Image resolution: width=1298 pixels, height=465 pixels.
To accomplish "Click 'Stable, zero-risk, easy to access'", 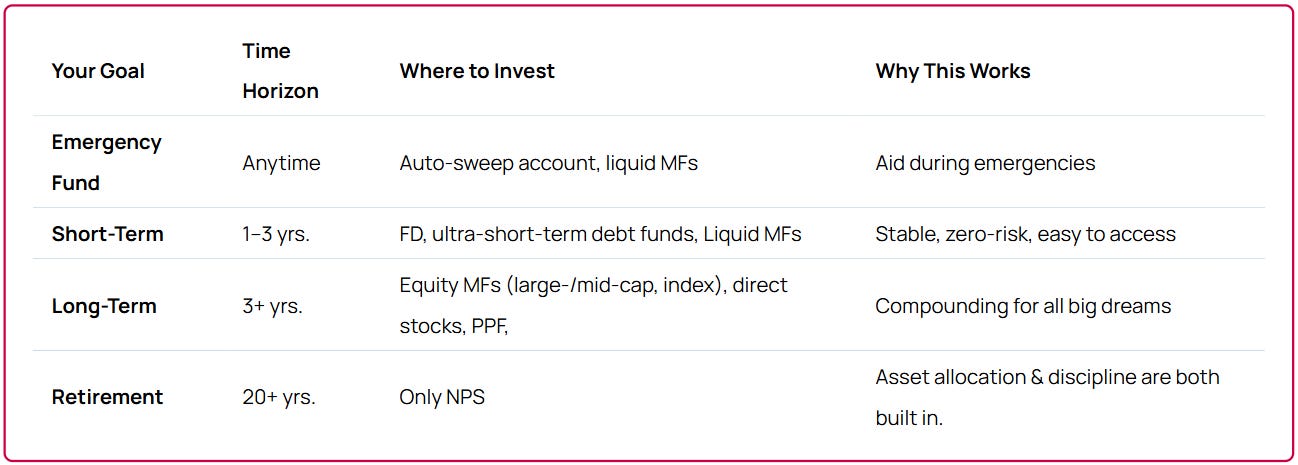I will pyautogui.click(x=1025, y=234).
